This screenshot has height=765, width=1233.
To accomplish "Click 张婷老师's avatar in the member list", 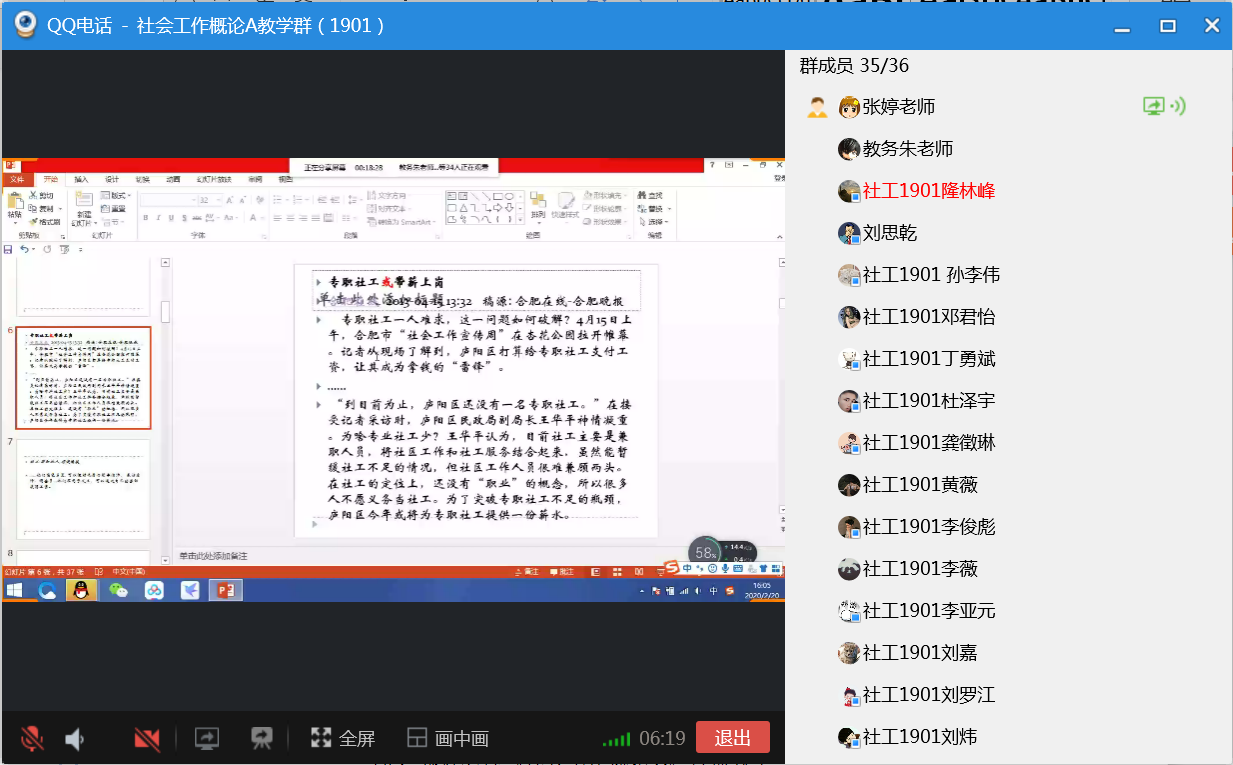I will click(850, 107).
